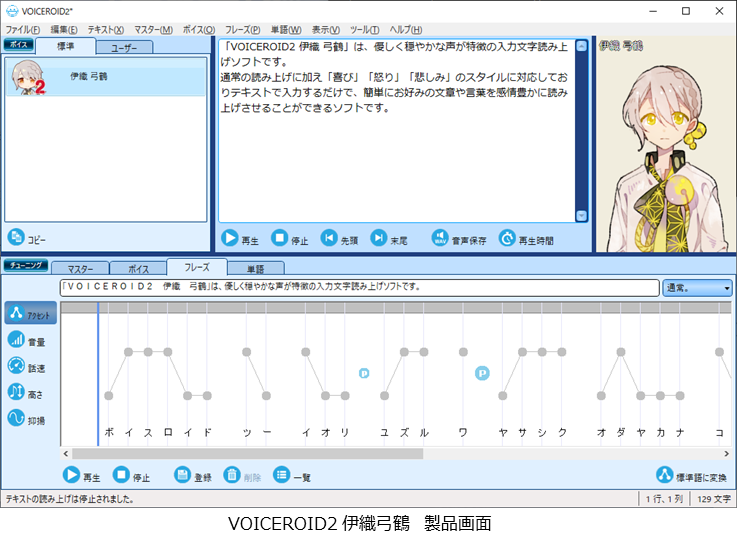Screen dimensions: 737x546
Task: Maximize the VOICEROID2 window
Action: pyautogui.click(x=686, y=11)
